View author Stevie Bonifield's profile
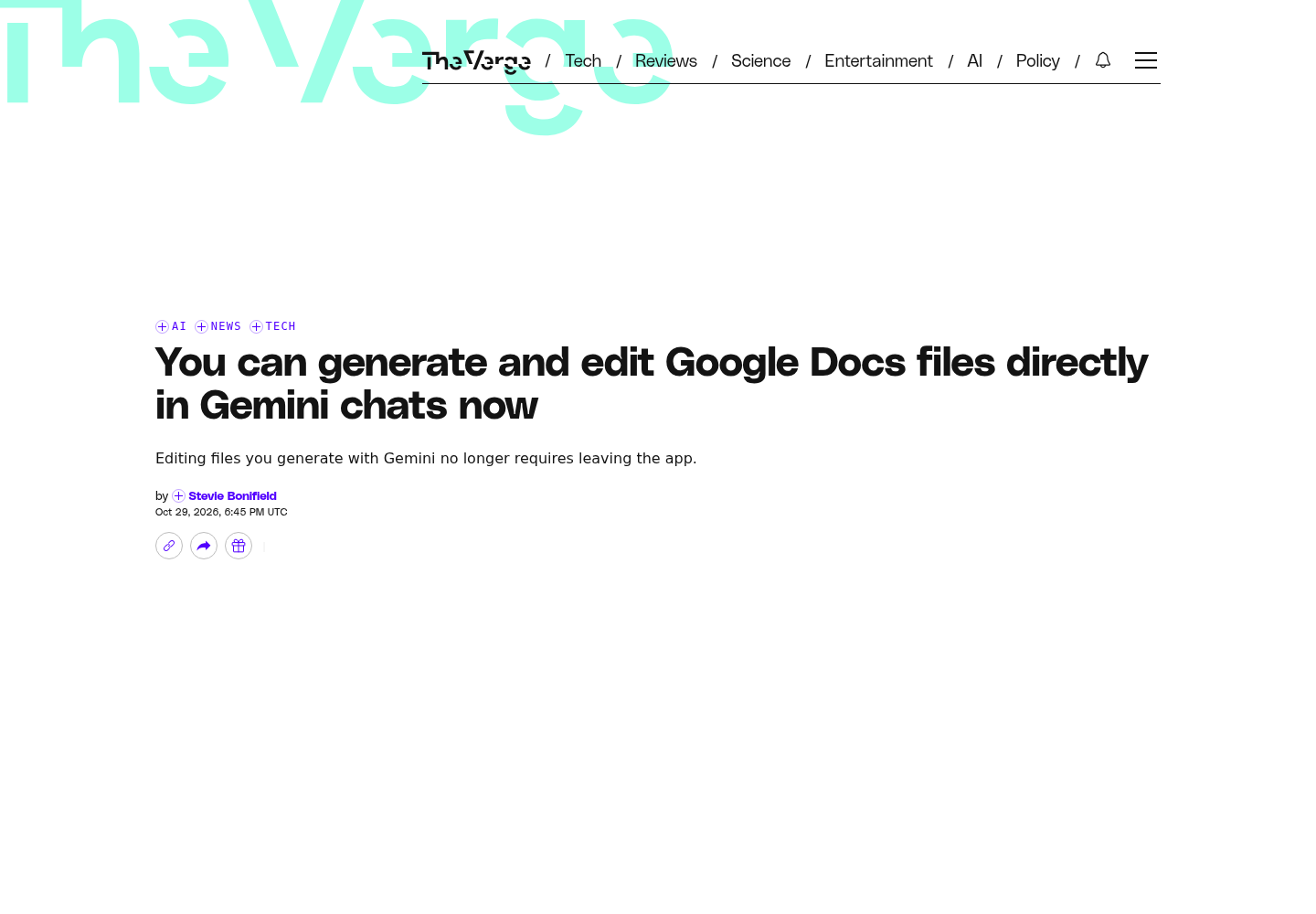The width and height of the screenshot is (1316, 914). coord(232,495)
